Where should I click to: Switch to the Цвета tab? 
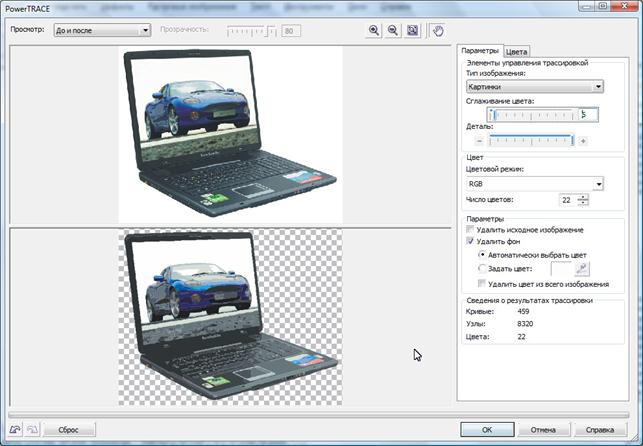click(517, 51)
